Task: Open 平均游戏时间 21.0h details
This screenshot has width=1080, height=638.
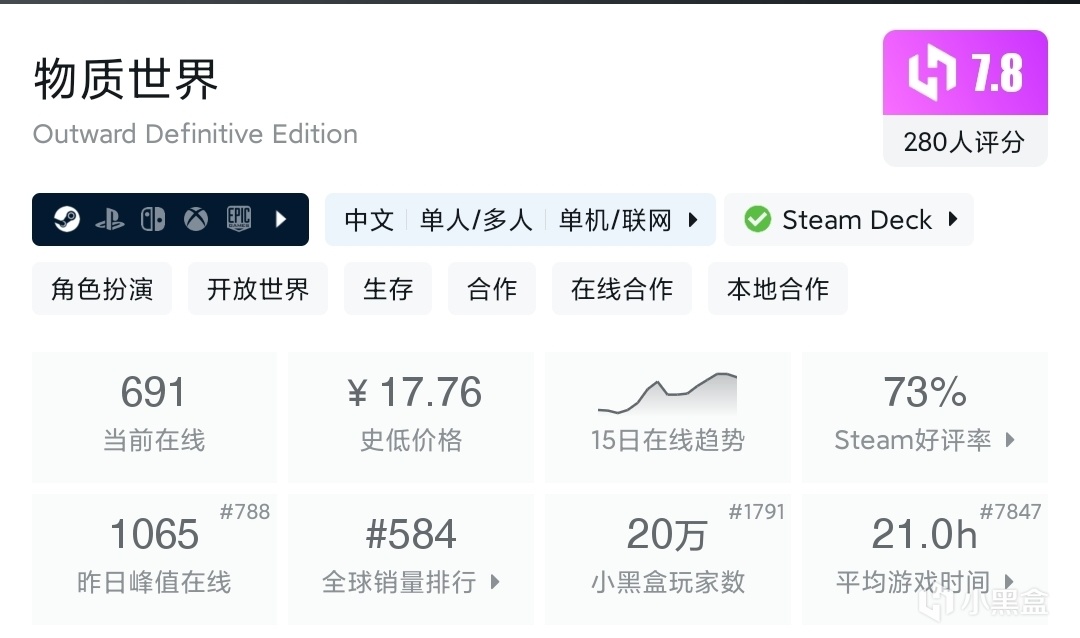Action: [925, 558]
